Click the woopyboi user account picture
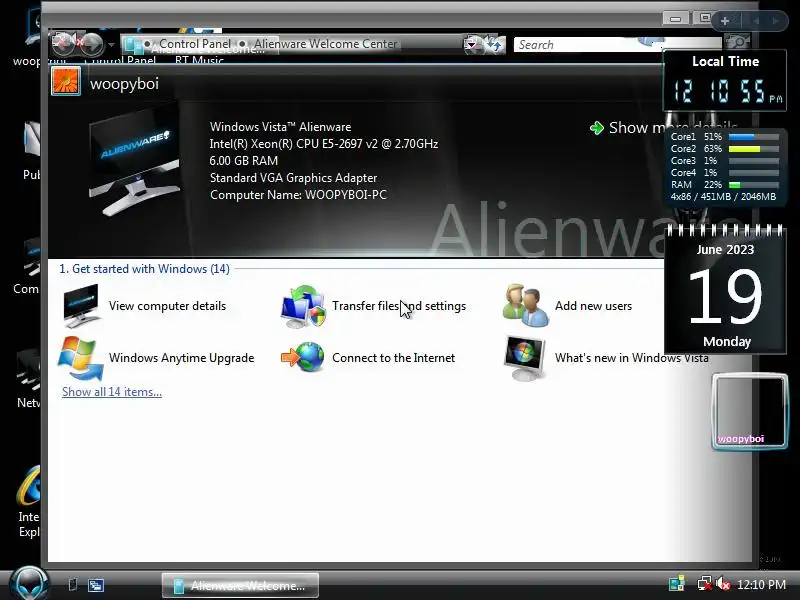Viewport: 800px width, 600px height. (x=66, y=81)
